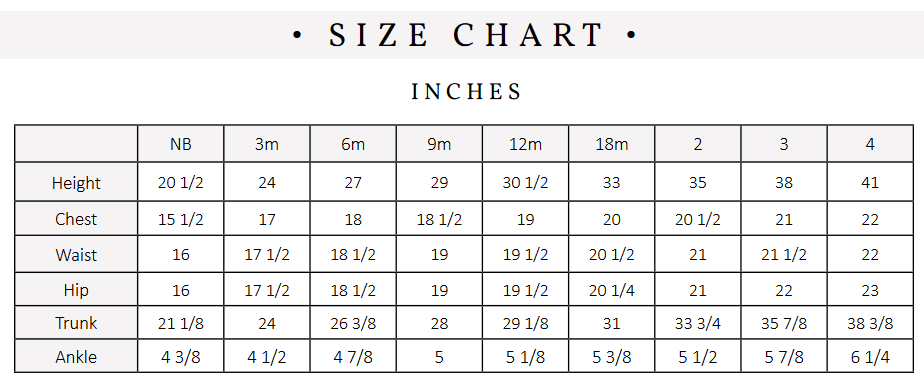Click the Trunk row label
The image size is (924, 385).
(76, 323)
